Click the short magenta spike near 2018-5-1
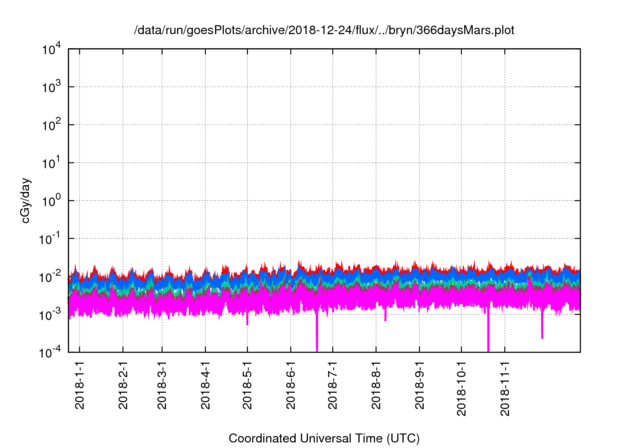 (x=248, y=320)
